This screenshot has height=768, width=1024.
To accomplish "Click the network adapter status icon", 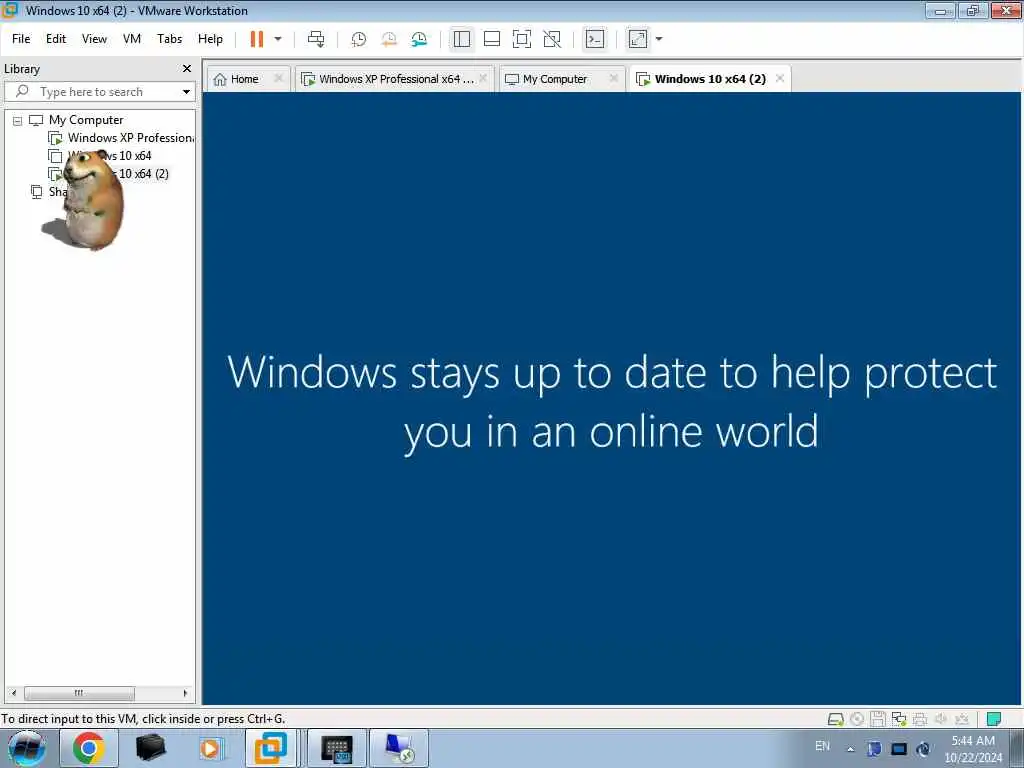I will pos(899,719).
